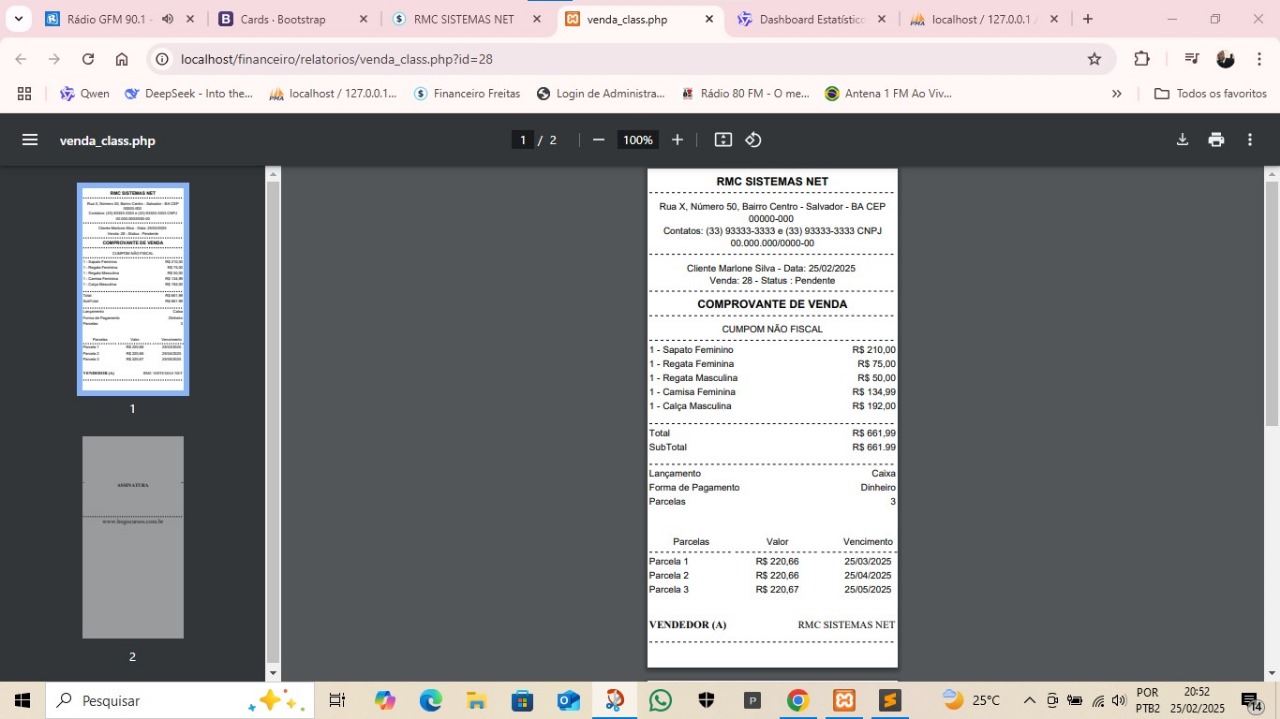Show hidden bookmarks with overflow chevron
The image size is (1280, 719).
point(1117,94)
